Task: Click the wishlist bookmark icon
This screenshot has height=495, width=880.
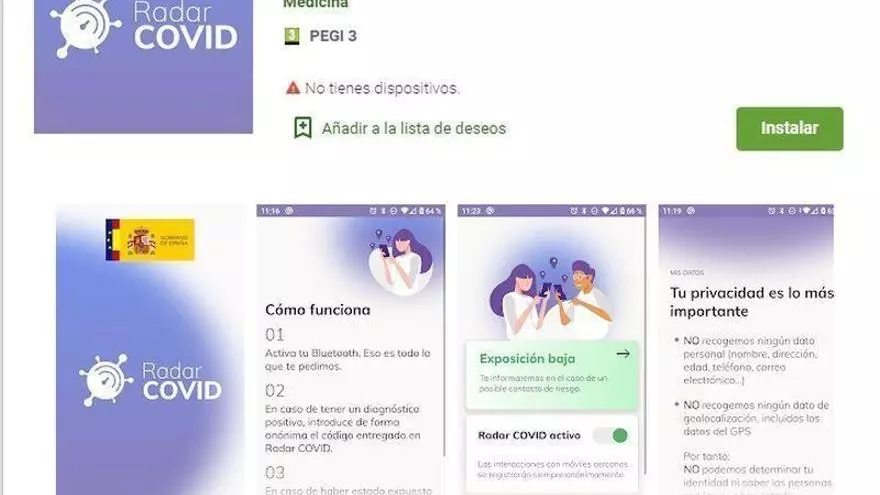Action: point(302,128)
